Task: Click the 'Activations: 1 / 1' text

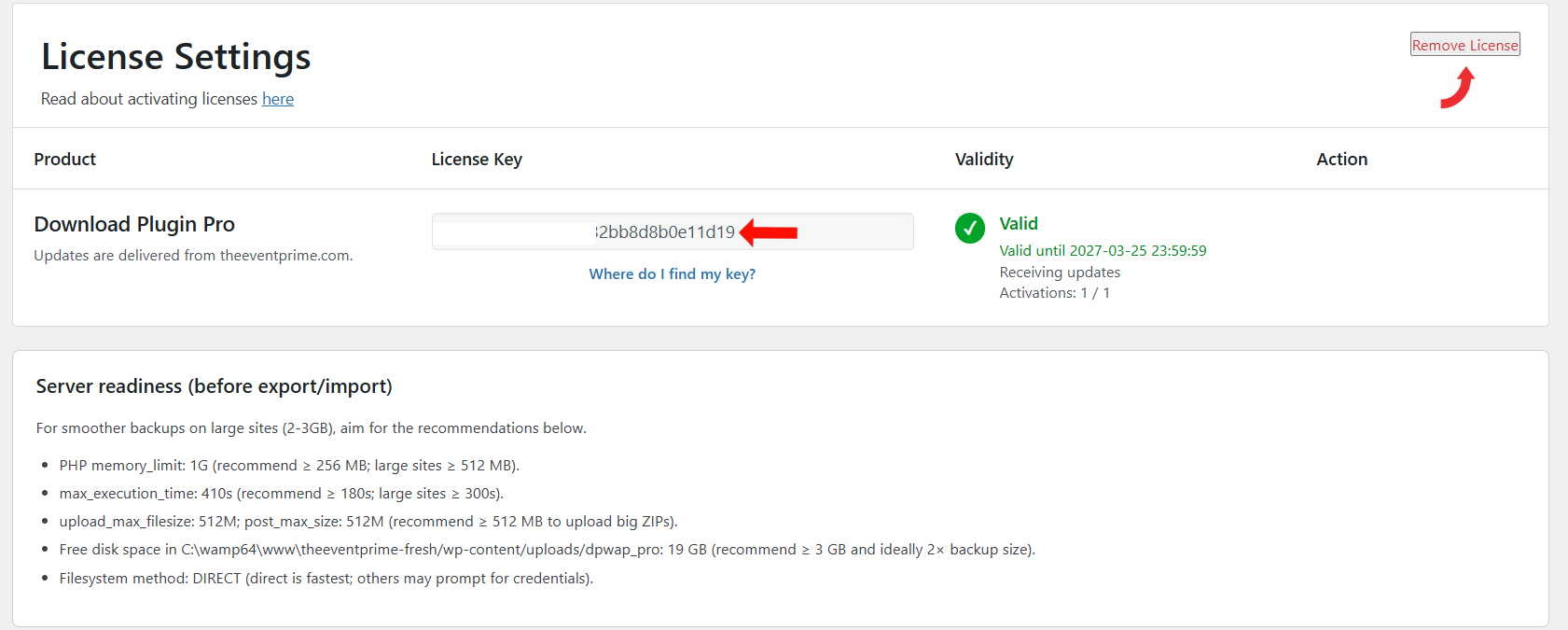Action: coord(1054,293)
